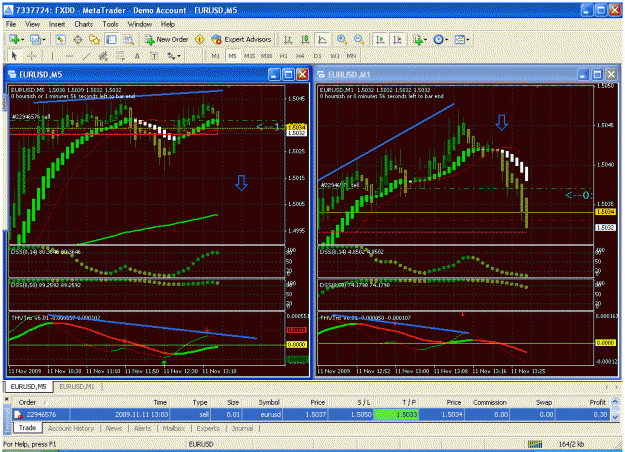Select the Text Label tool (T icon)
Image resolution: width=625 pixels, height=452 pixels.
point(154,56)
